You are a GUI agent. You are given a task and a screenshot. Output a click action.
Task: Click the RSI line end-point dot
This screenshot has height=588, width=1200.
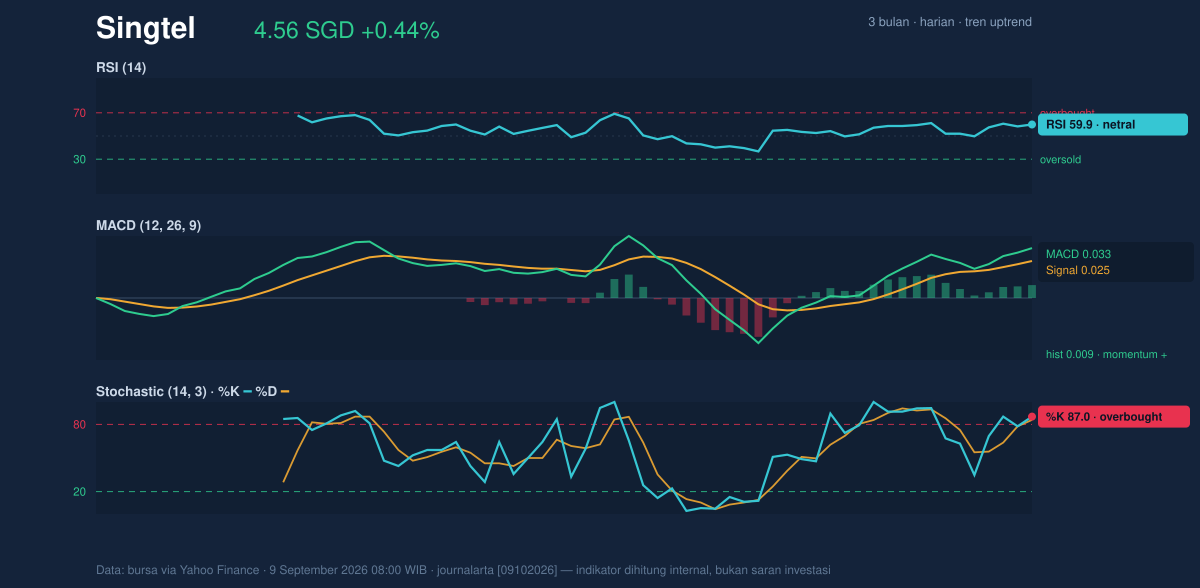pos(1032,125)
